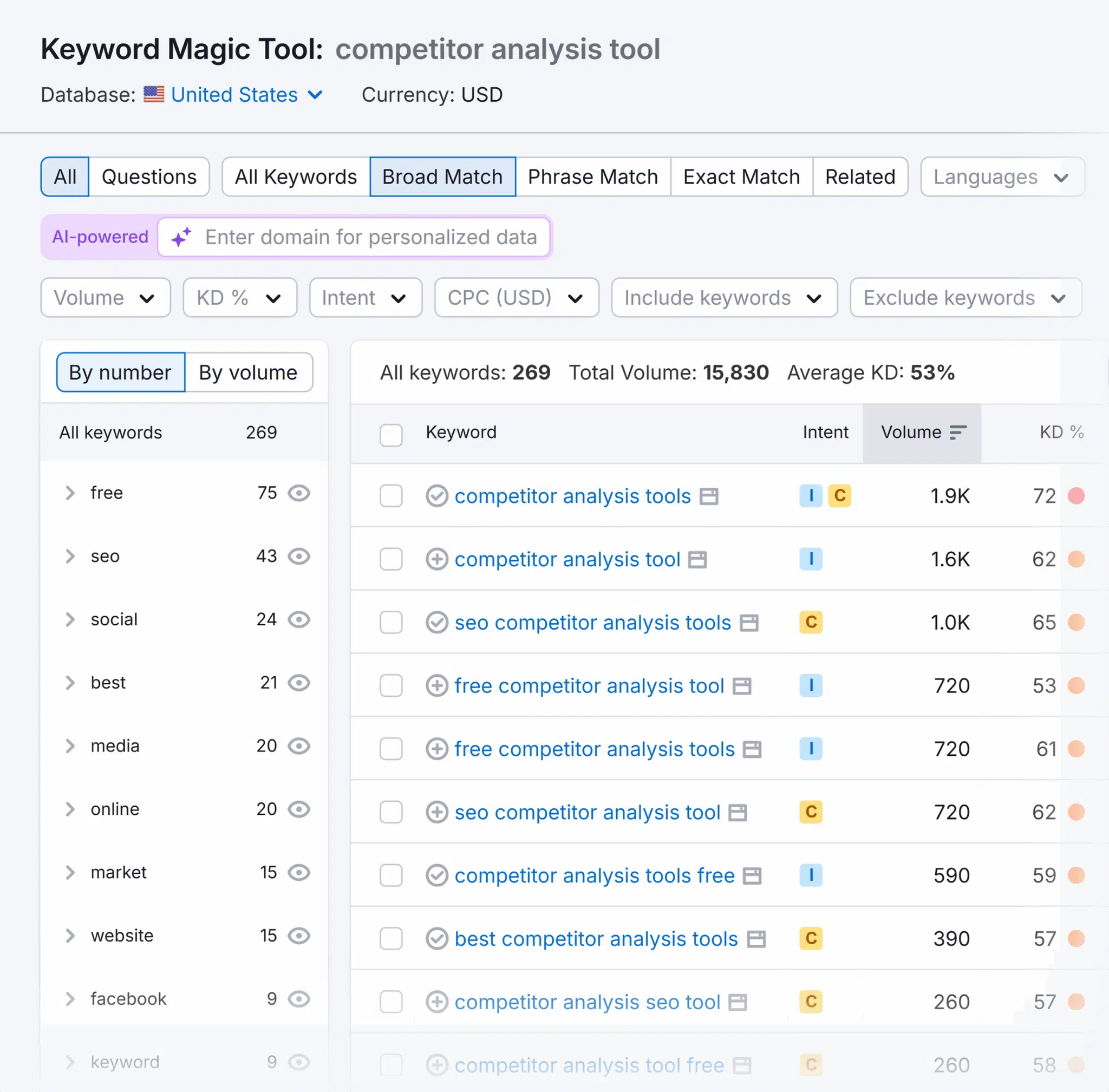Open the Exclude keywords dropdown
This screenshot has width=1109, height=1092.
pyautogui.click(x=966, y=298)
